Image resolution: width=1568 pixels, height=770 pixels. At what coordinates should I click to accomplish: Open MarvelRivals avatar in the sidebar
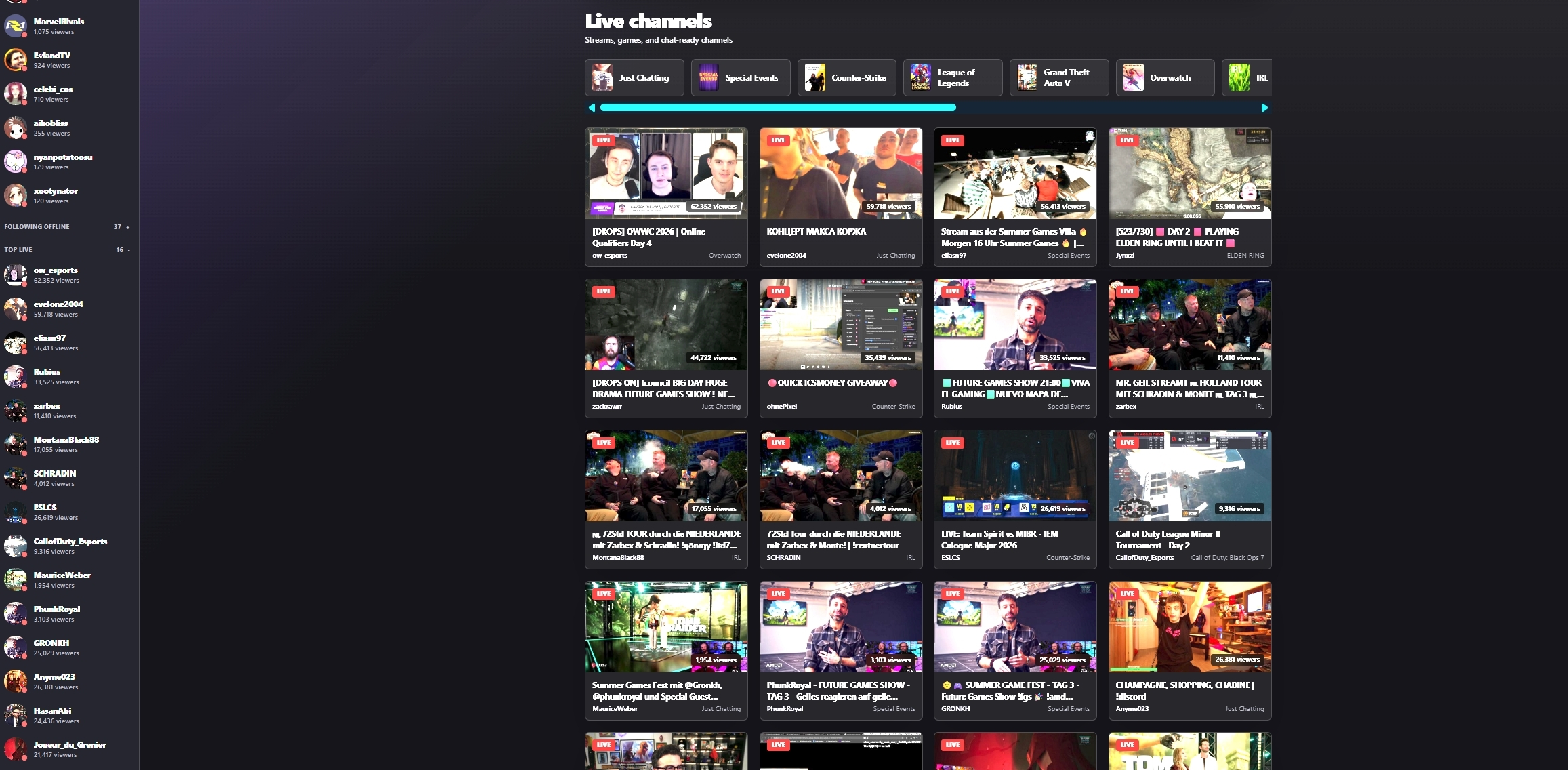tap(16, 26)
